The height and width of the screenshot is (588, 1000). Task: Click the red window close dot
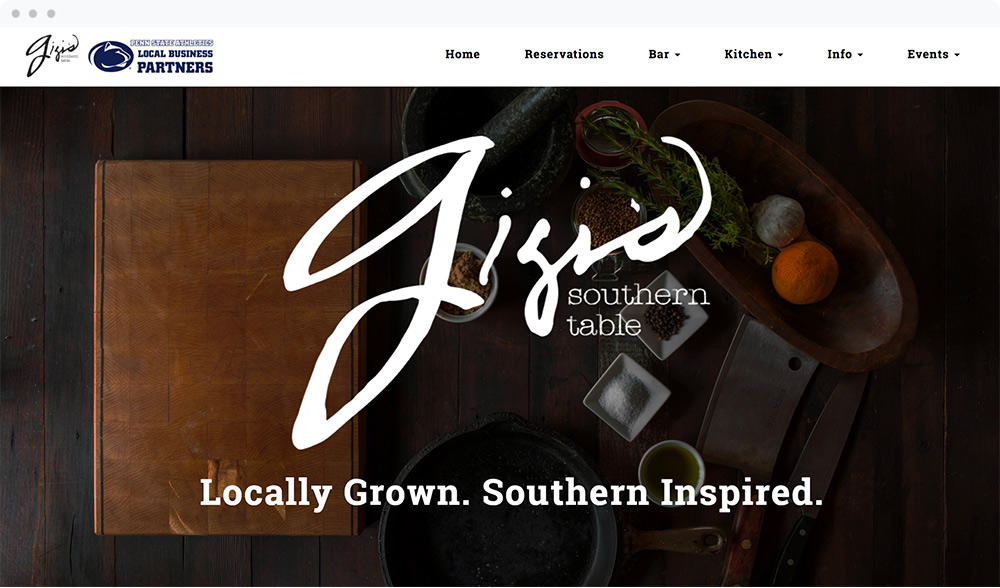(x=15, y=13)
